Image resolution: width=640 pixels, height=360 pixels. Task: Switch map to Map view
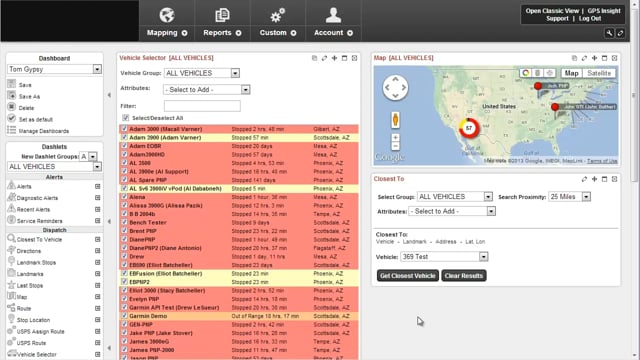(x=571, y=73)
